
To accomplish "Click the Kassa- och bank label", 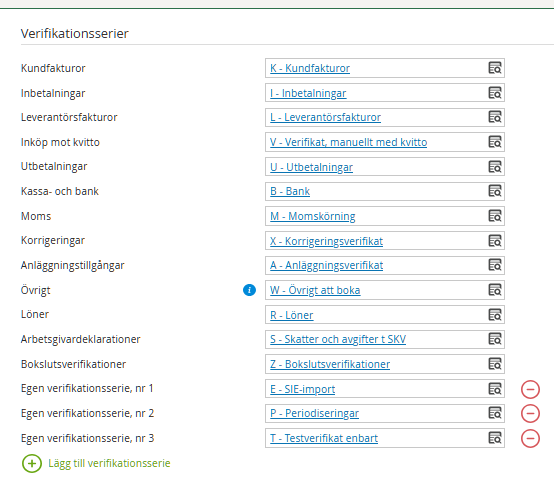I will [60, 191].
